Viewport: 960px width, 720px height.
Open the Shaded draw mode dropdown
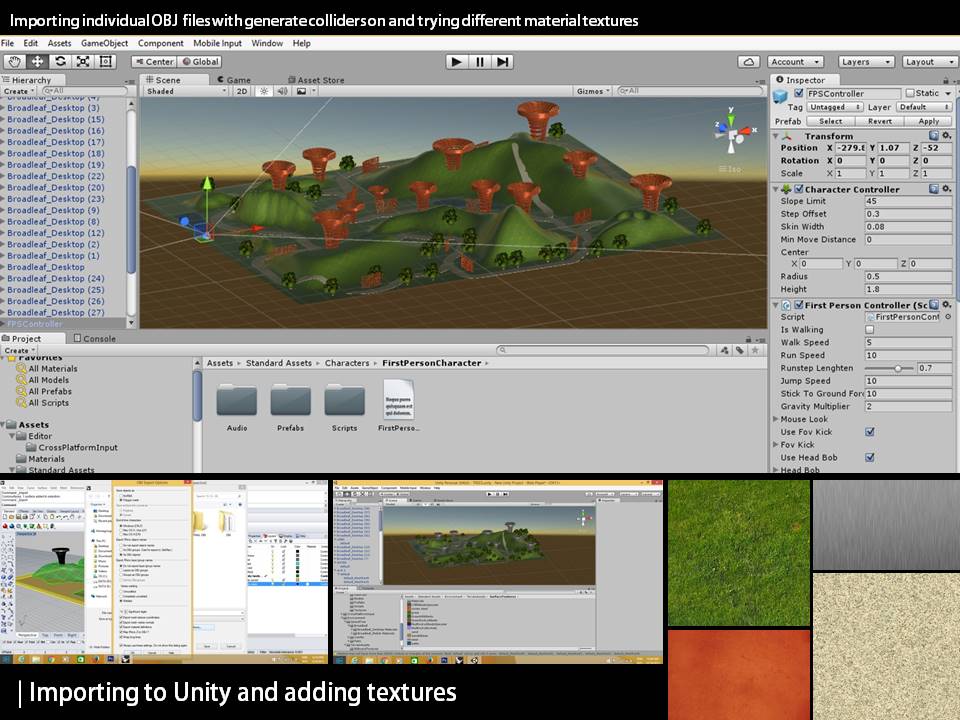click(x=185, y=91)
